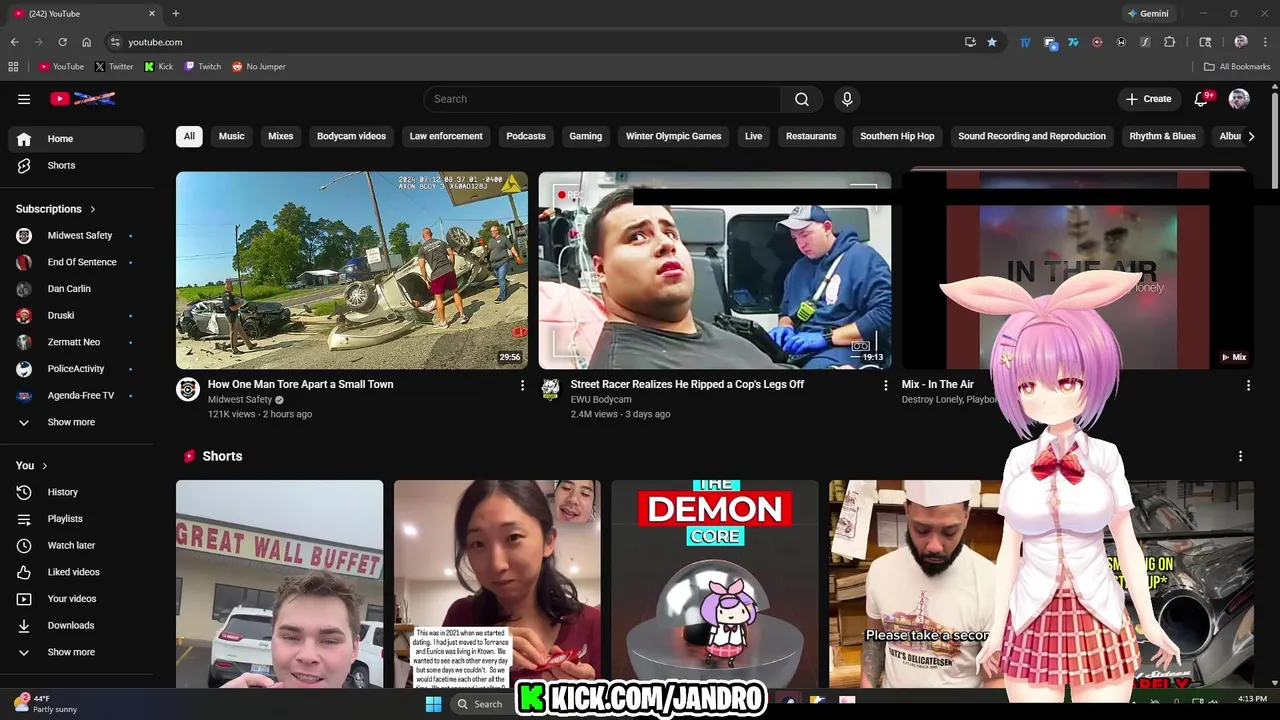The width and height of the screenshot is (1280, 720).
Task: Focus the YouTube search field
Action: (602, 99)
